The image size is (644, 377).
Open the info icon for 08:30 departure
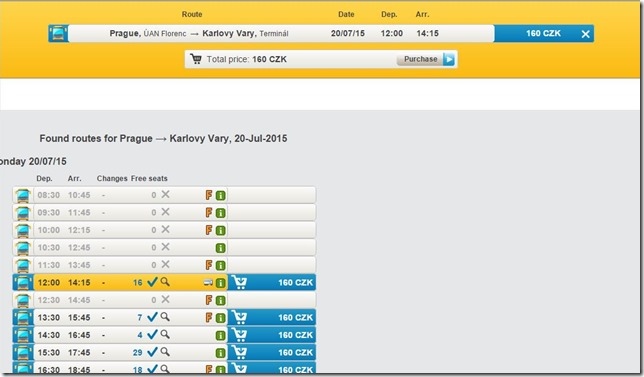[221, 195]
